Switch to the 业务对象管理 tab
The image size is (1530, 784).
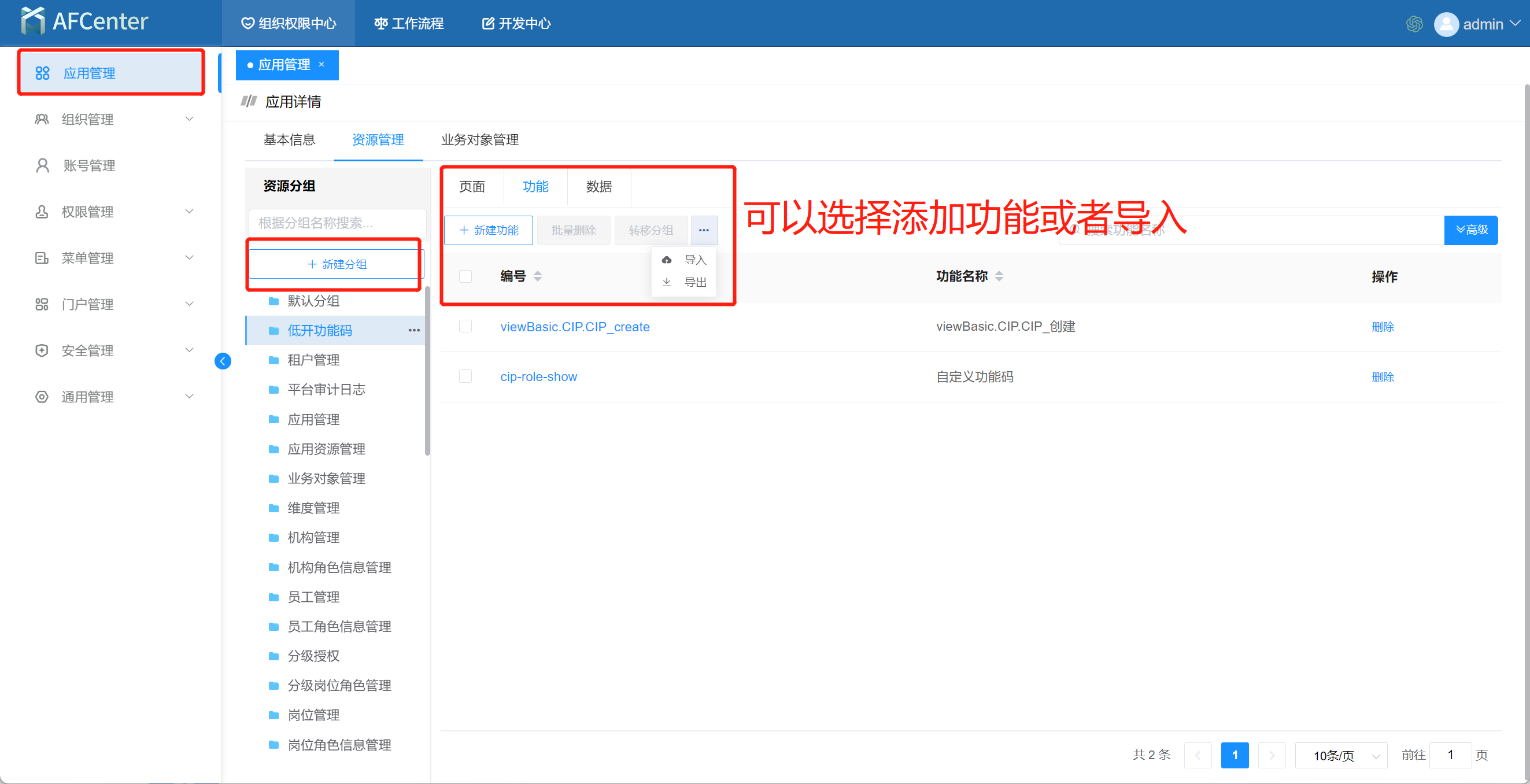point(480,139)
